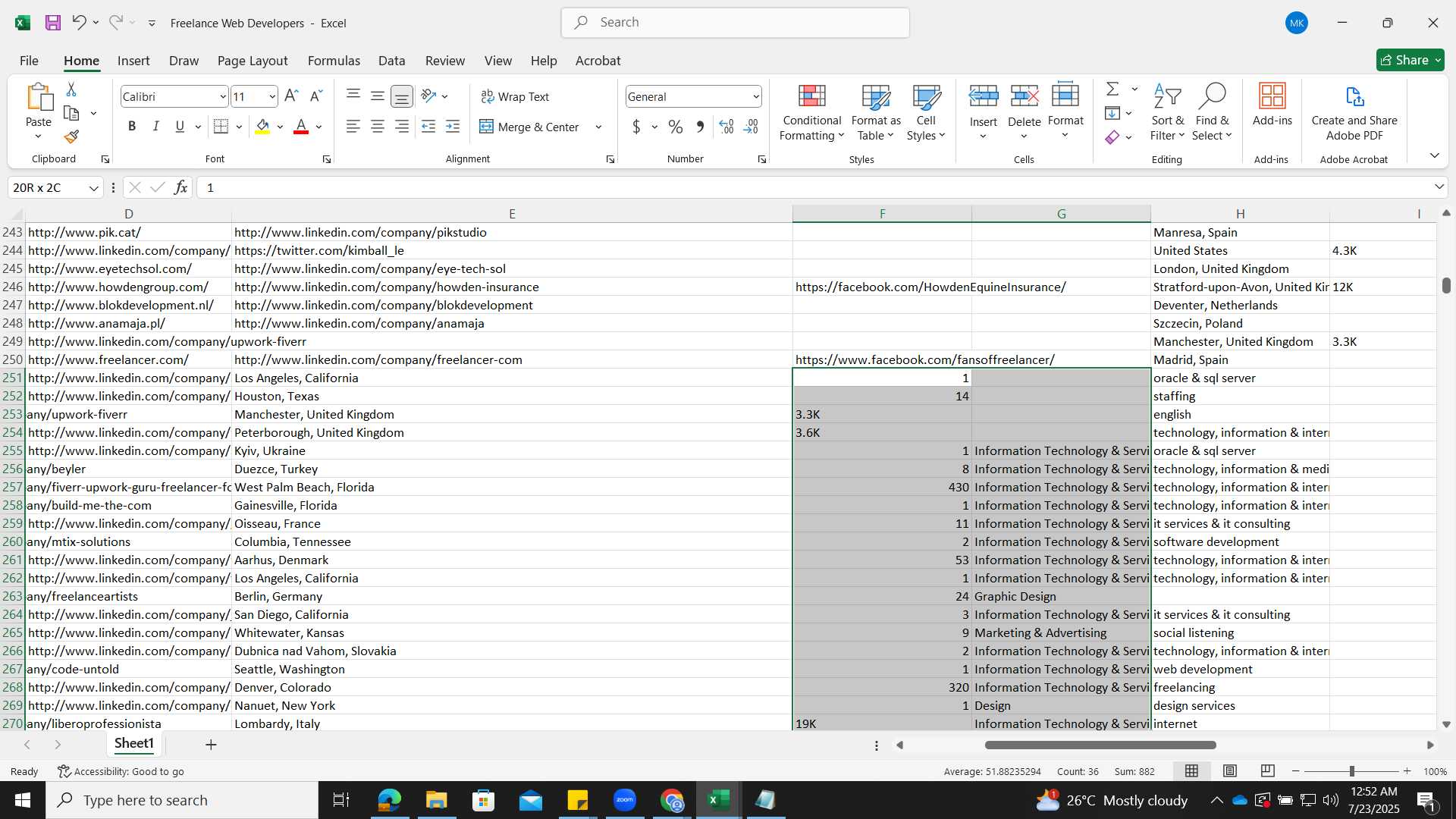
Task: Switch to Page Layout tab
Action: pos(253,61)
